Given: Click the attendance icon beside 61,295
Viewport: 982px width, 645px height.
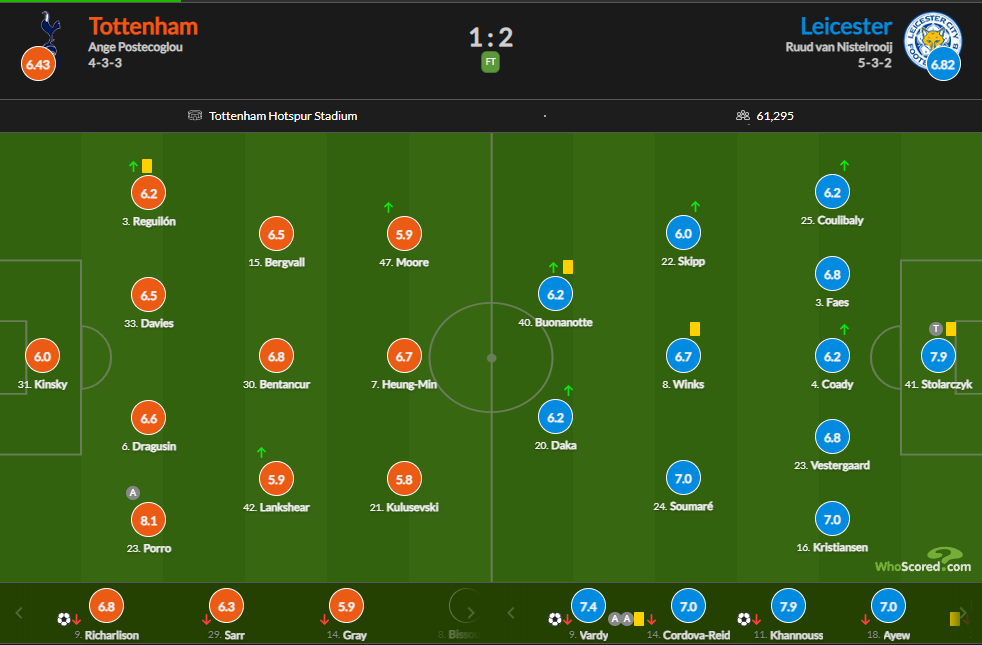Looking at the screenshot, I should coord(743,116).
